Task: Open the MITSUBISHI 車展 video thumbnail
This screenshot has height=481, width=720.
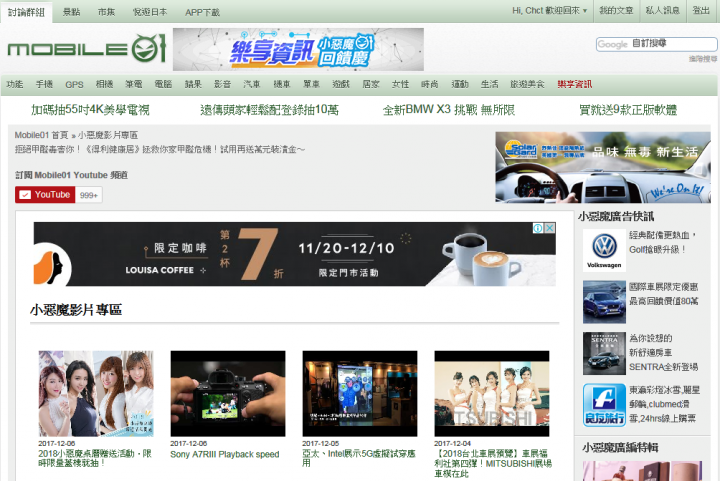Action: point(492,393)
